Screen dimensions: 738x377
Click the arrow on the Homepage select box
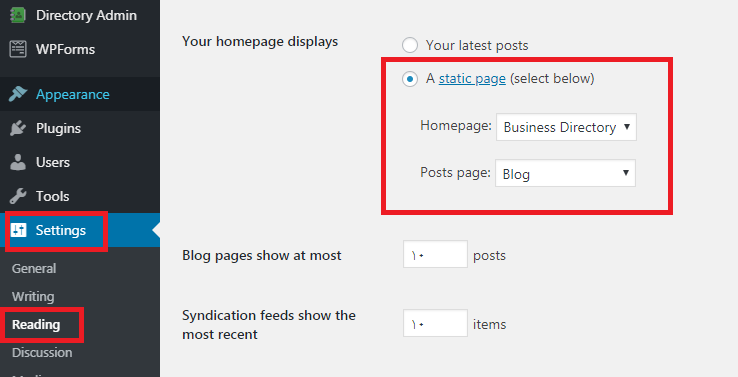tap(626, 126)
